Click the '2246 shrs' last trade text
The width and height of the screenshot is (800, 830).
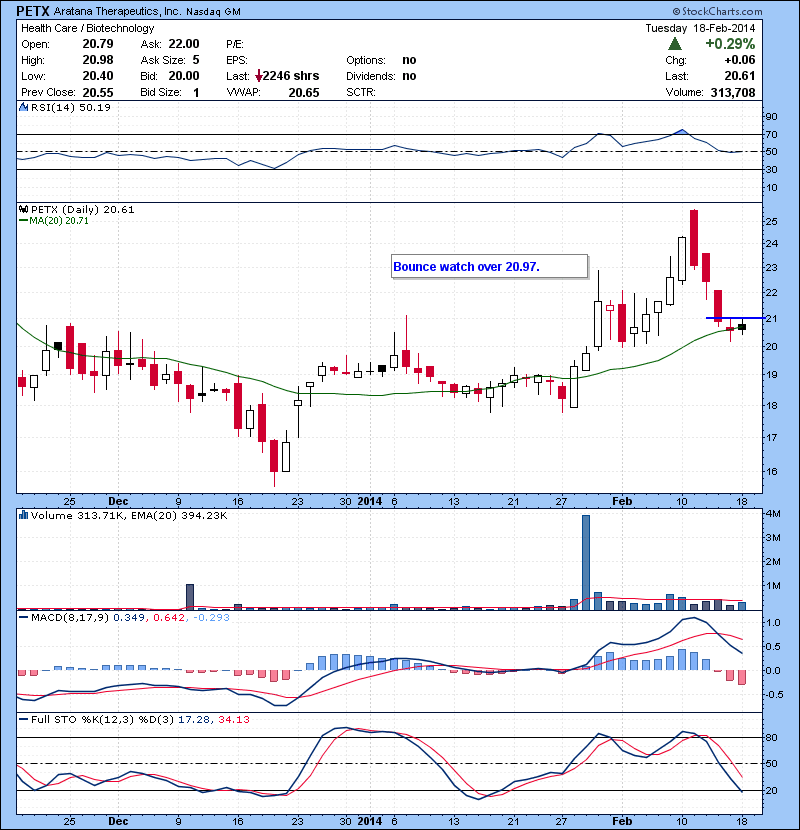point(291,76)
